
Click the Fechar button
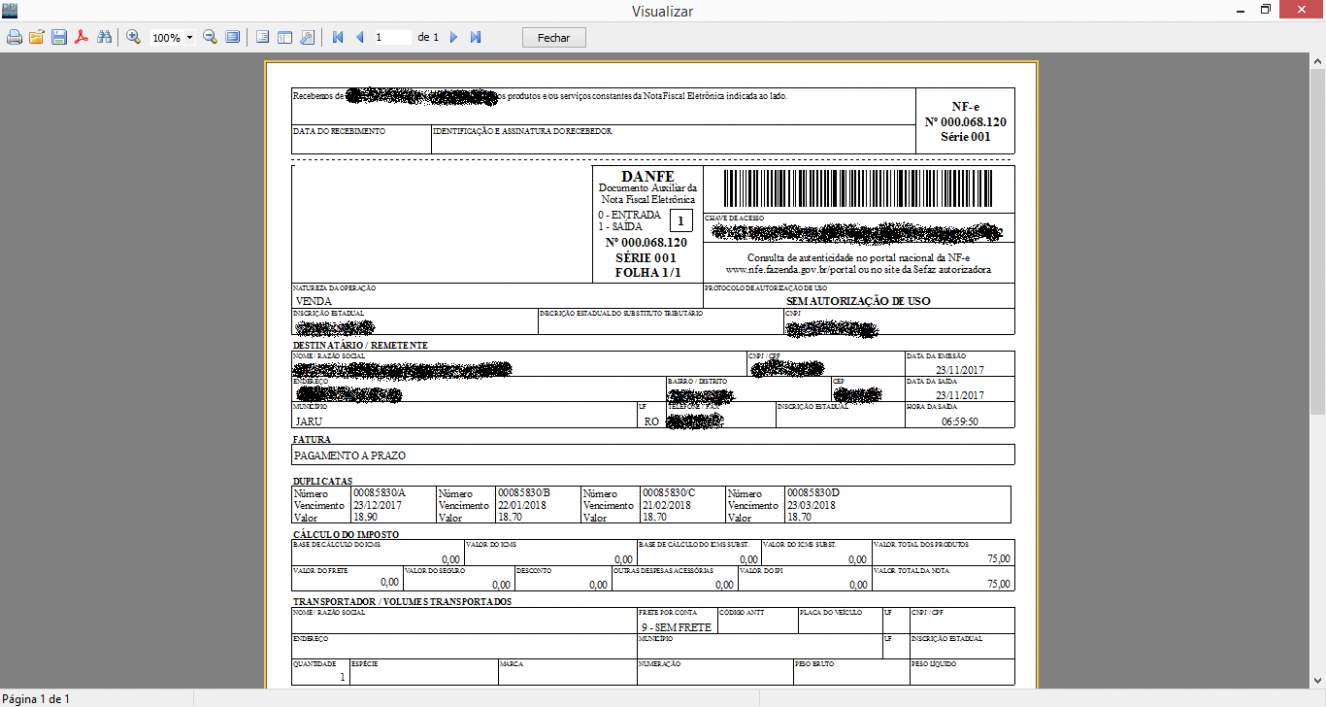click(554, 37)
